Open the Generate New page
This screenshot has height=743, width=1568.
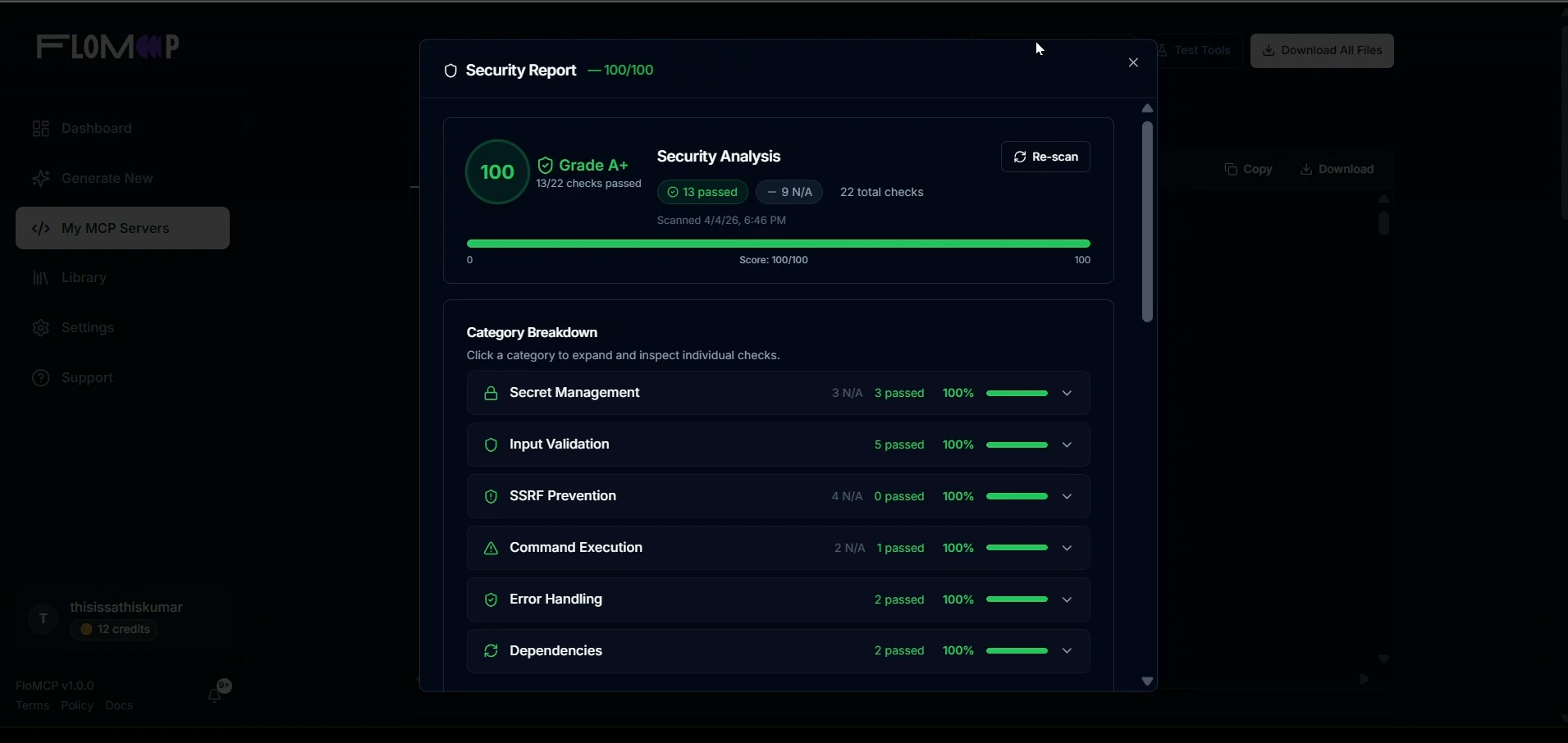(x=122, y=179)
